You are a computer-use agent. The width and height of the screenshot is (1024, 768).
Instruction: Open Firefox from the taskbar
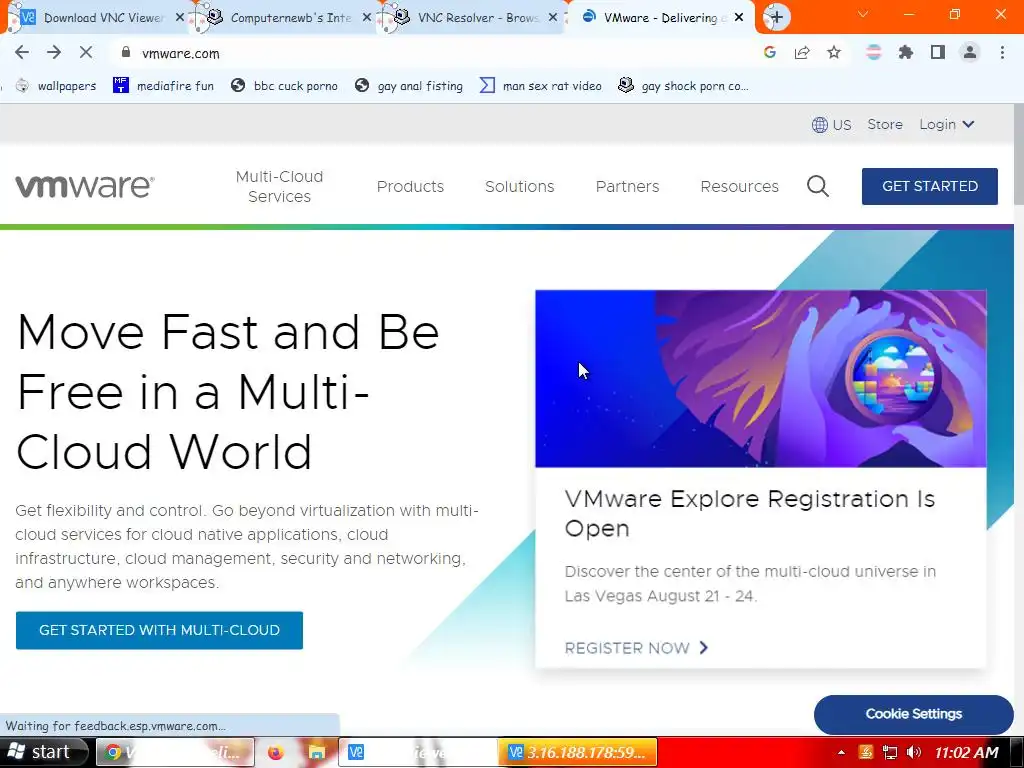(x=276, y=753)
